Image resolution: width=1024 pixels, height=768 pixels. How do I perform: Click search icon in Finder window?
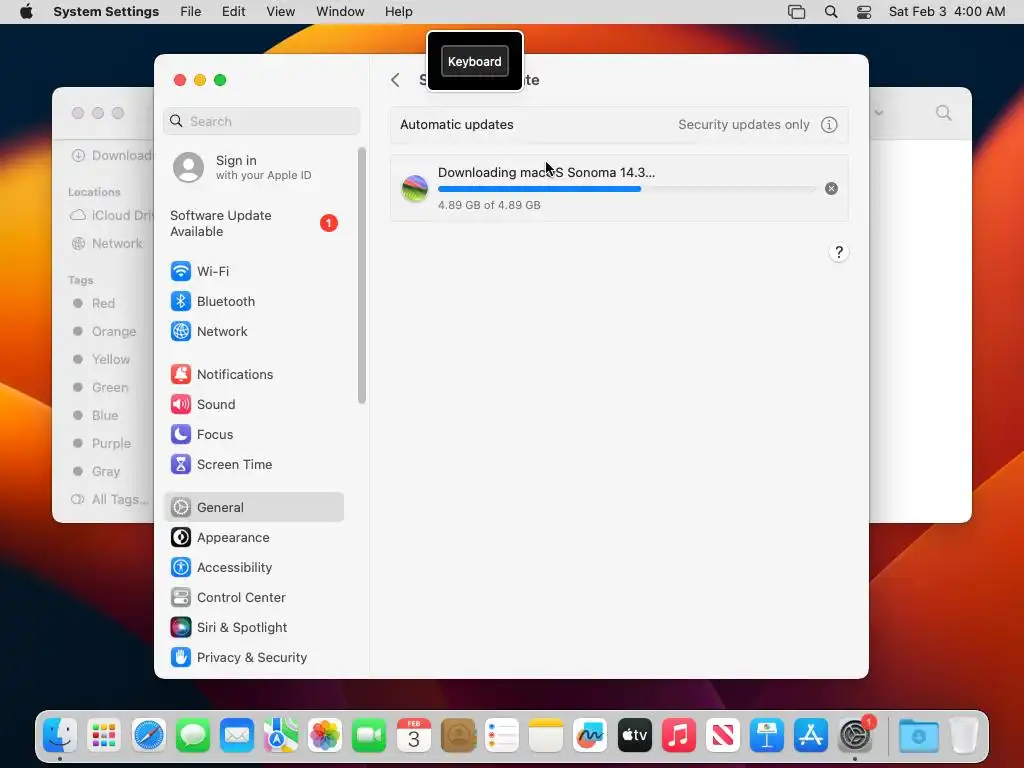pyautogui.click(x=944, y=113)
